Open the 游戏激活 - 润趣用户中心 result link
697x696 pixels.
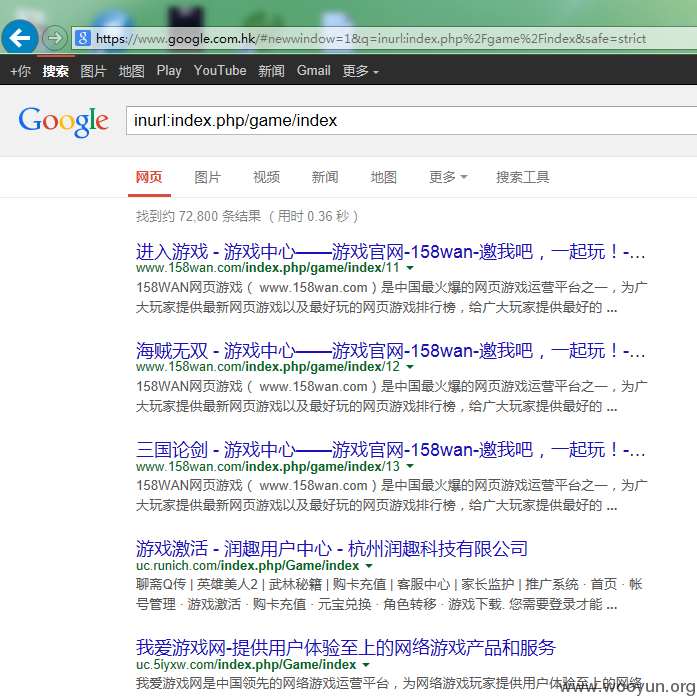(x=332, y=549)
